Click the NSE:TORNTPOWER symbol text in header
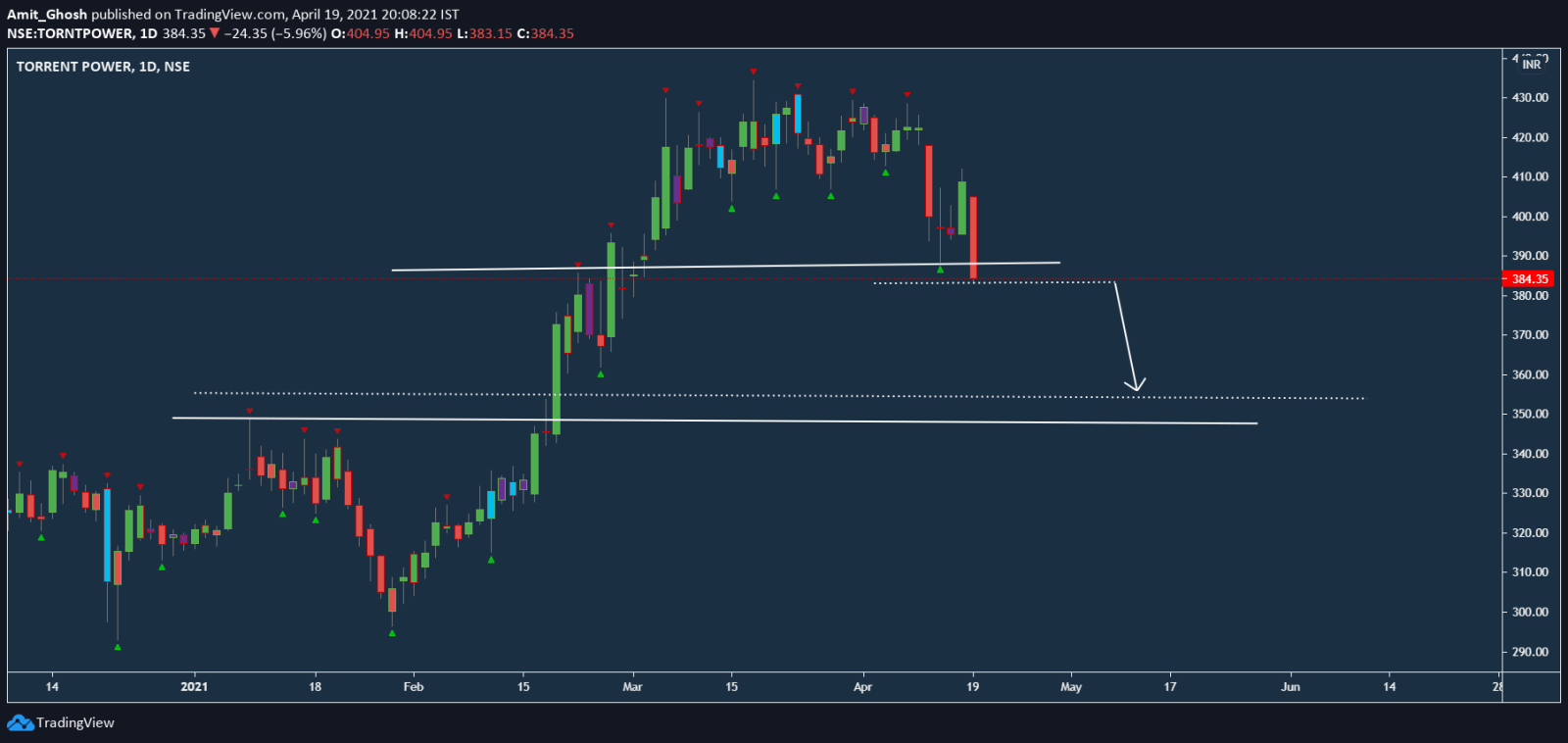Image resolution: width=1568 pixels, height=743 pixels. click(x=70, y=33)
